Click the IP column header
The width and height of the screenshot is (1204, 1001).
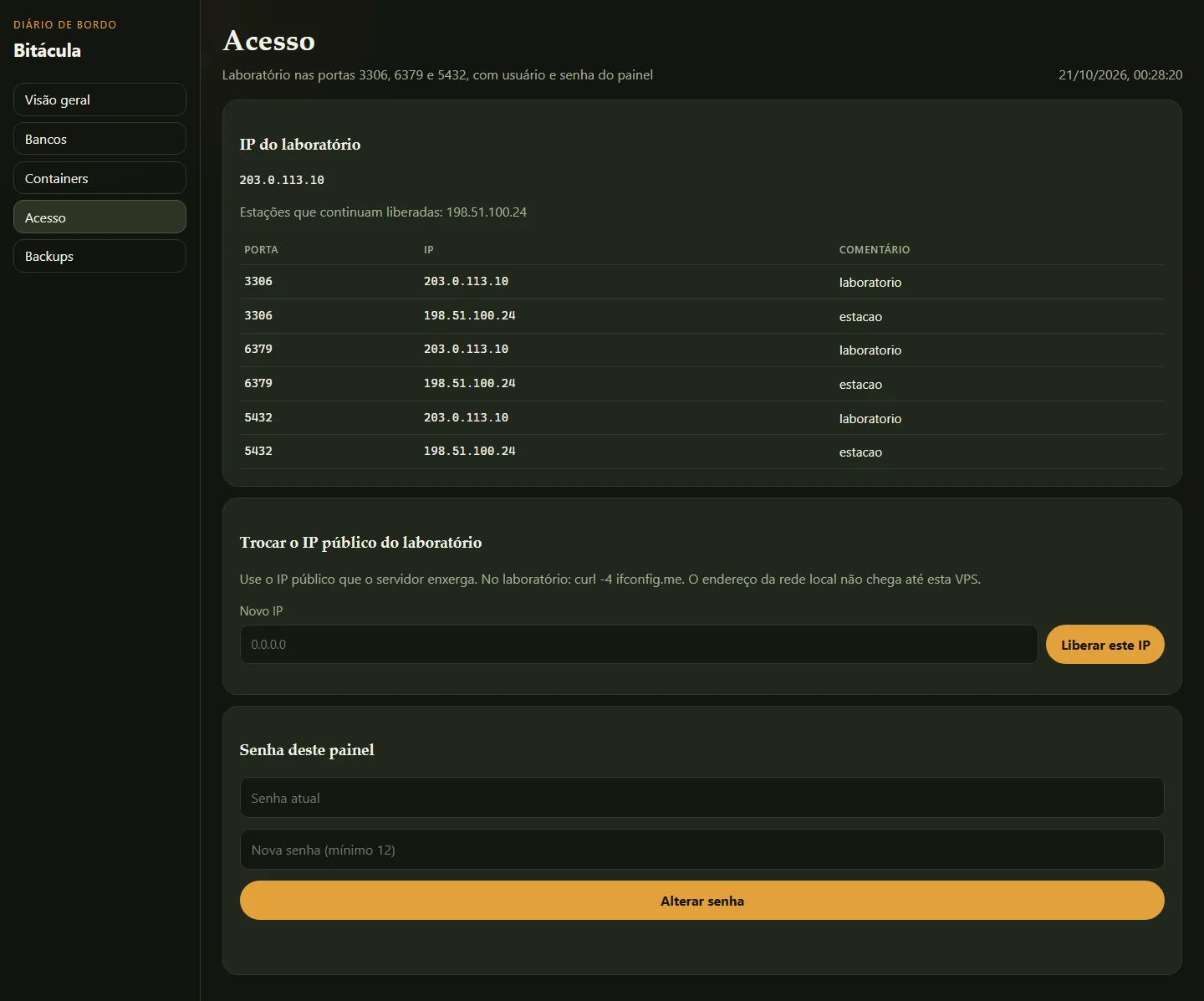(x=429, y=250)
